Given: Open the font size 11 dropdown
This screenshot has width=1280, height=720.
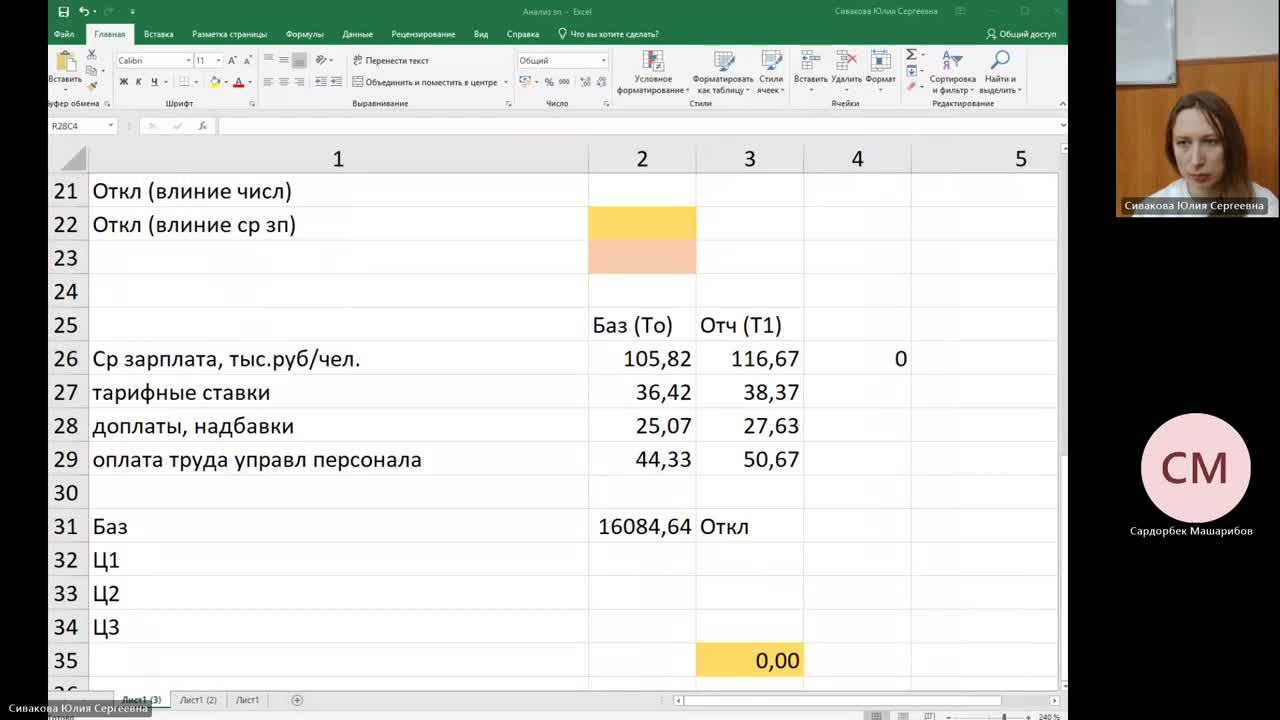Looking at the screenshot, I should (x=217, y=60).
